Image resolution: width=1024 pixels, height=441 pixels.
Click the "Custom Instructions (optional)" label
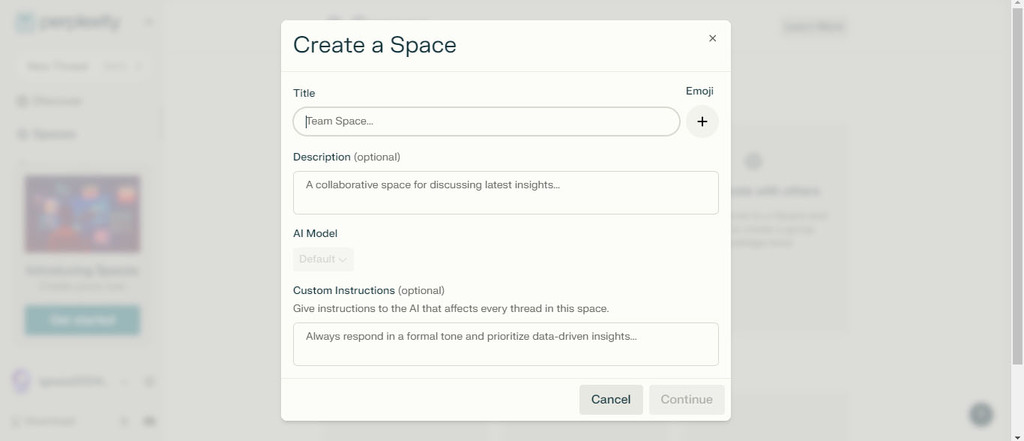[x=369, y=291]
